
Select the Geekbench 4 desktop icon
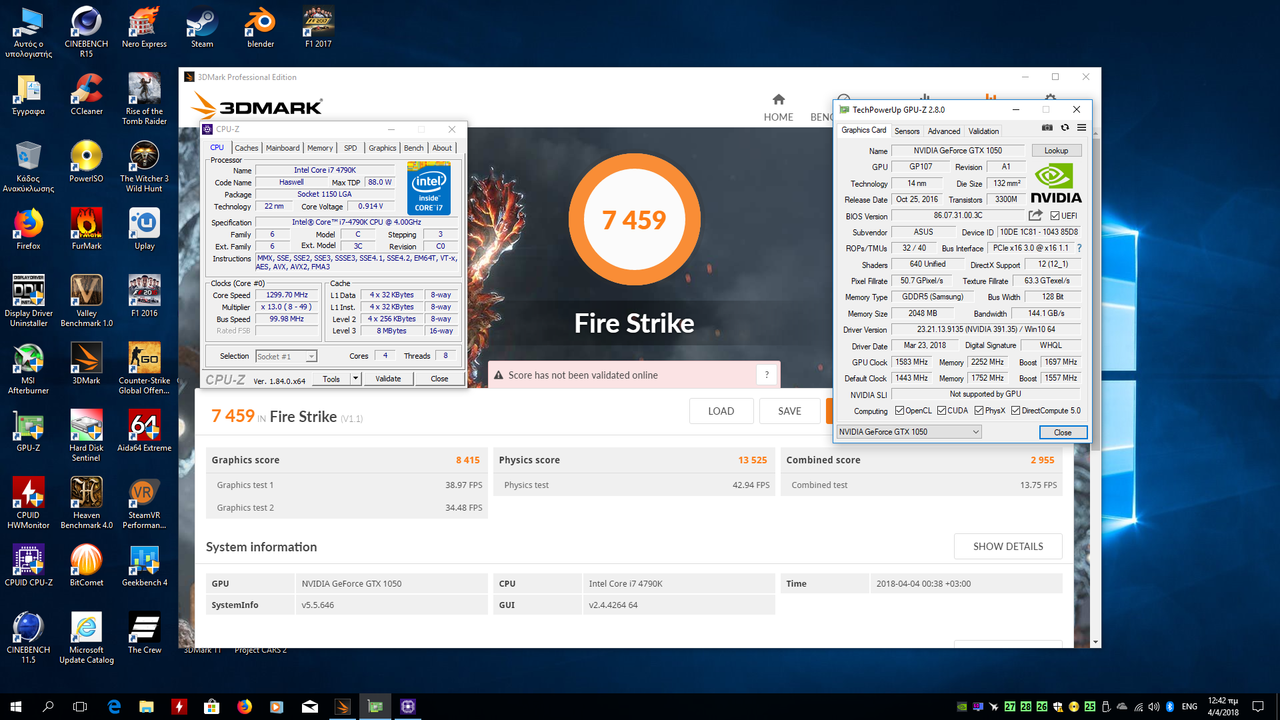coord(144,566)
